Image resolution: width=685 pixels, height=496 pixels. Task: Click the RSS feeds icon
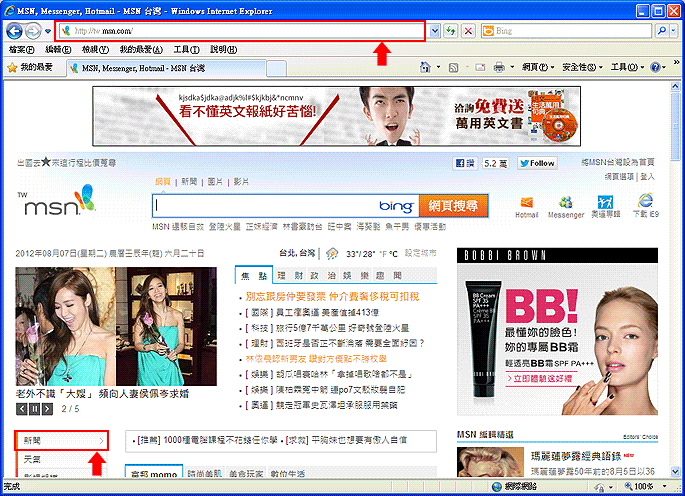click(453, 67)
